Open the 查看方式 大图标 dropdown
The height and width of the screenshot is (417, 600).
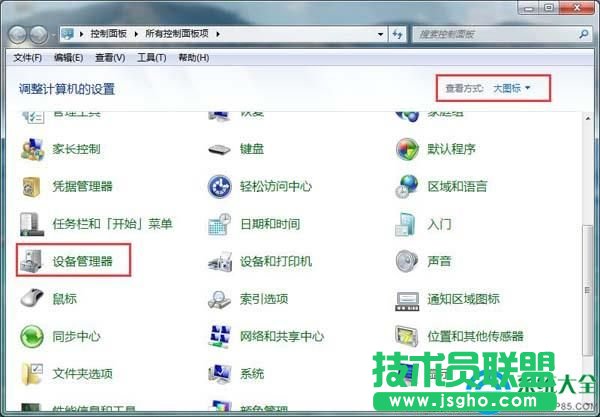click(x=512, y=88)
